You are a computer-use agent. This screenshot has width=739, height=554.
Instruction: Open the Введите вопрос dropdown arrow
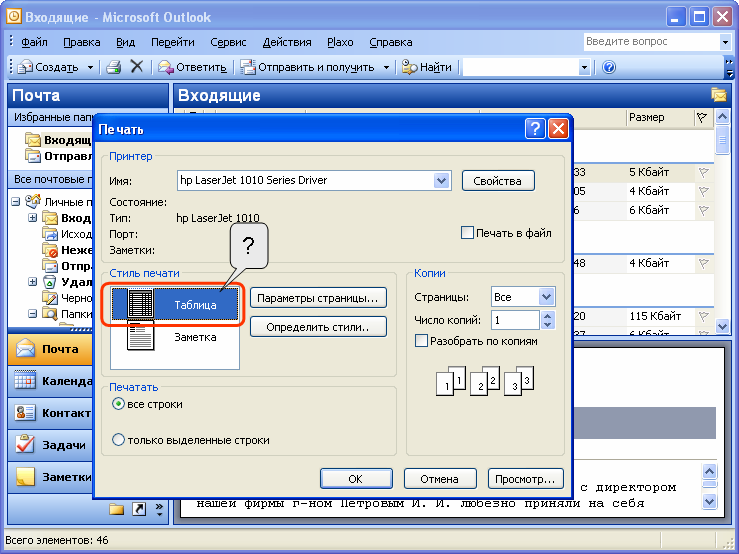pos(725,42)
